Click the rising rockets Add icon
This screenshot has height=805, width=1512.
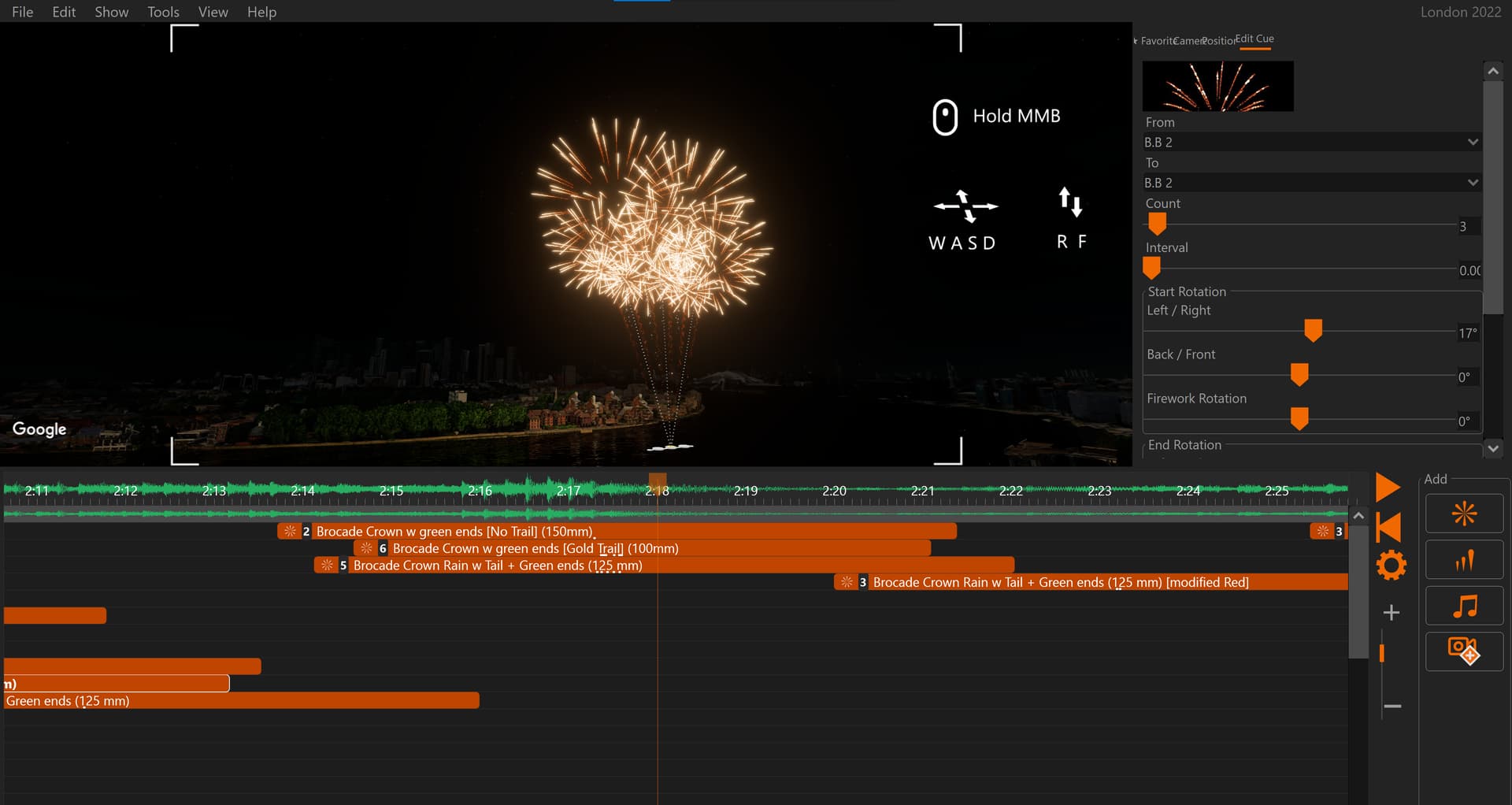coord(1464,560)
